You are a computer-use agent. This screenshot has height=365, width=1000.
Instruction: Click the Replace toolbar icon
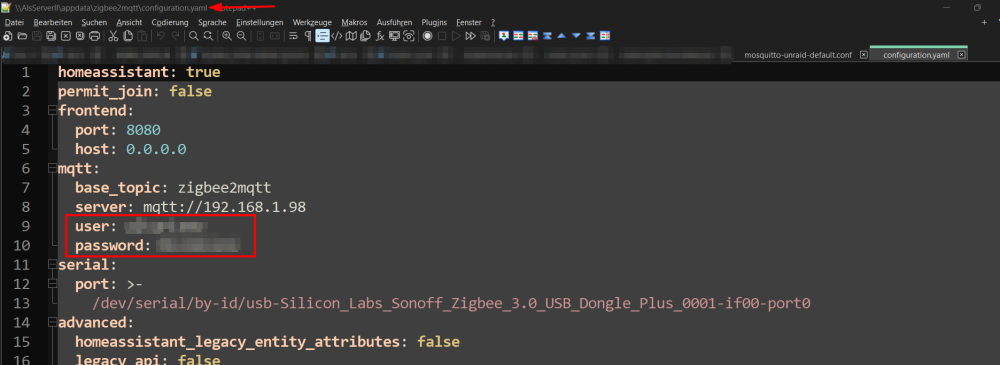pyautogui.click(x=208, y=36)
